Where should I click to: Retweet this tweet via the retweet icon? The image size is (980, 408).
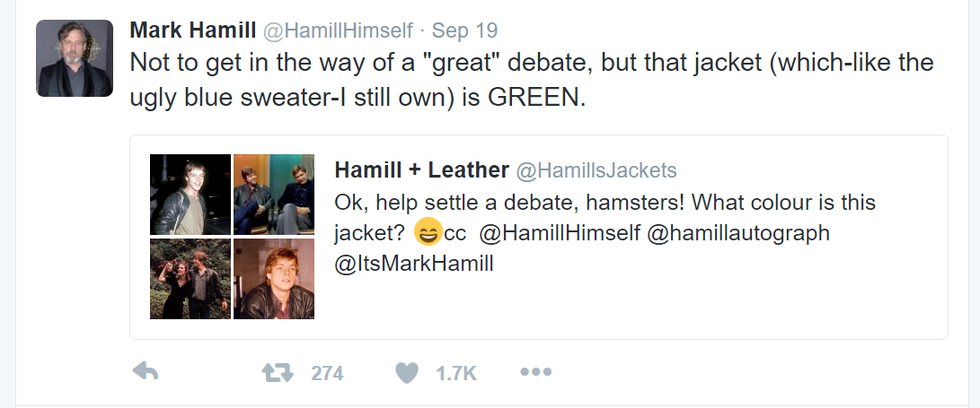tap(274, 372)
